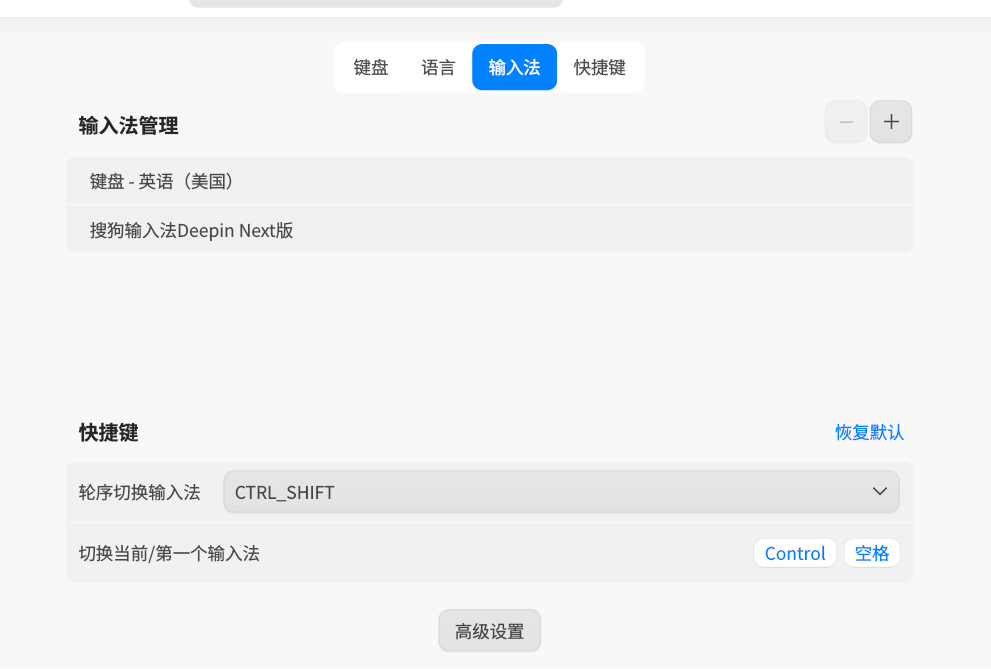Click 恢复默认 to restore defaults
This screenshot has height=669, width=991.
(869, 432)
